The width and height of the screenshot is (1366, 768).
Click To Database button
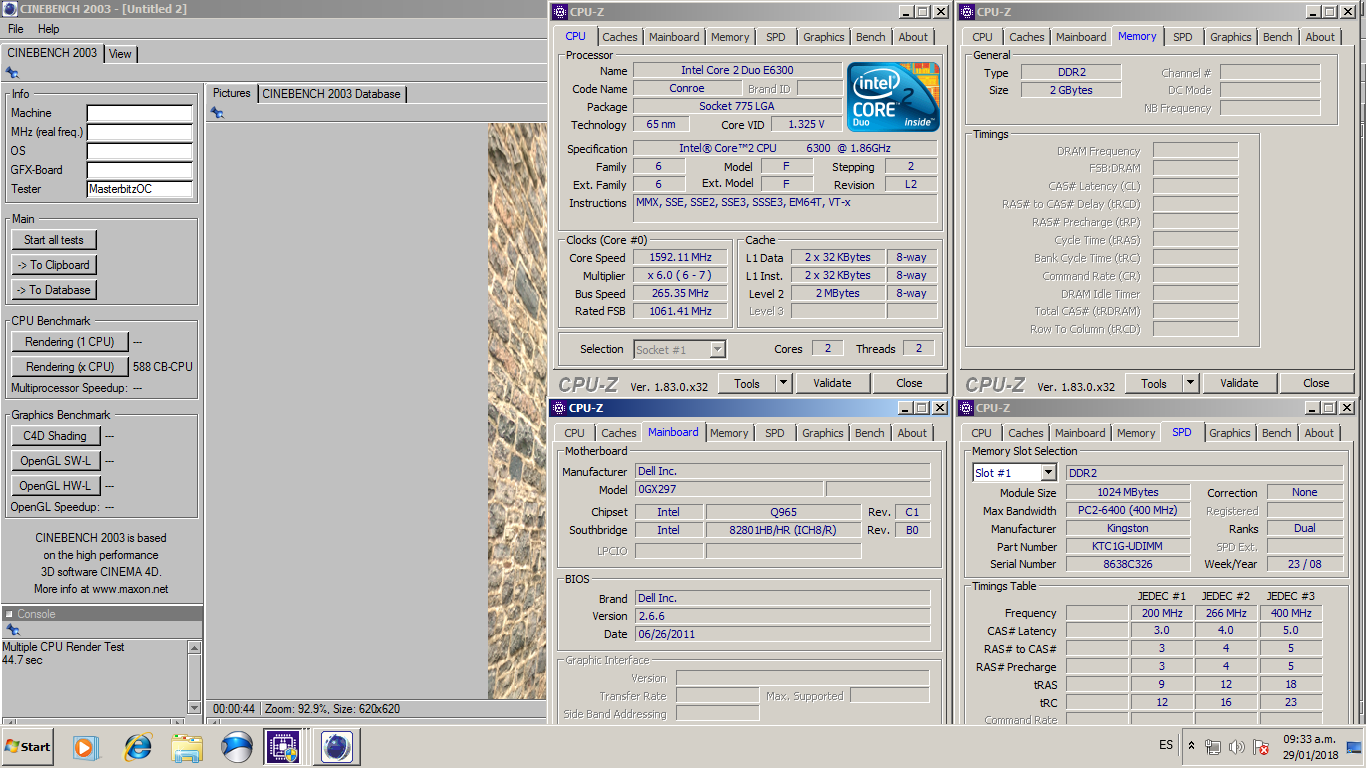54,290
